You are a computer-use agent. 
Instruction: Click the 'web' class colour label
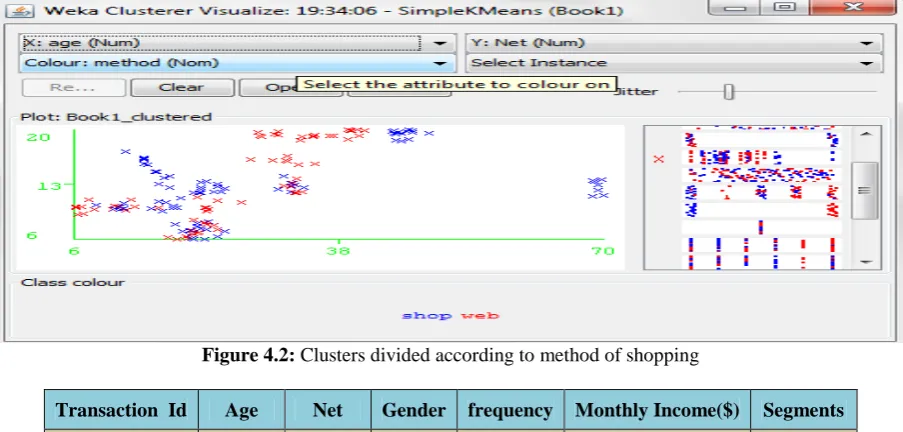[x=479, y=316]
